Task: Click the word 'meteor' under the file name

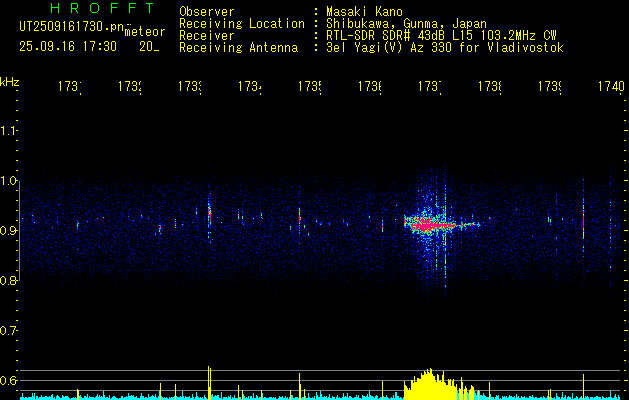Action: (x=145, y=32)
